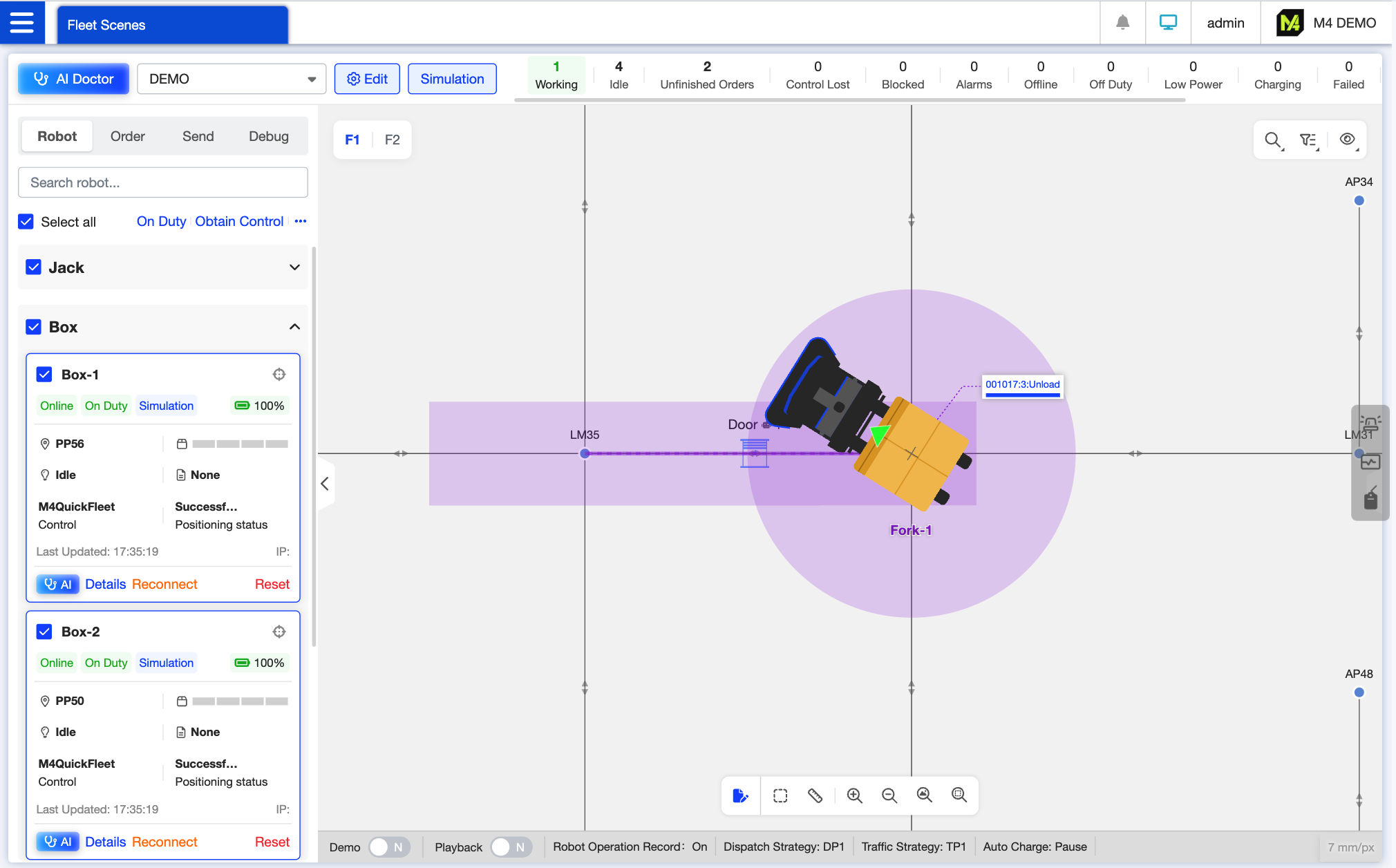
Task: Switch to the Order tab
Action: (x=128, y=136)
